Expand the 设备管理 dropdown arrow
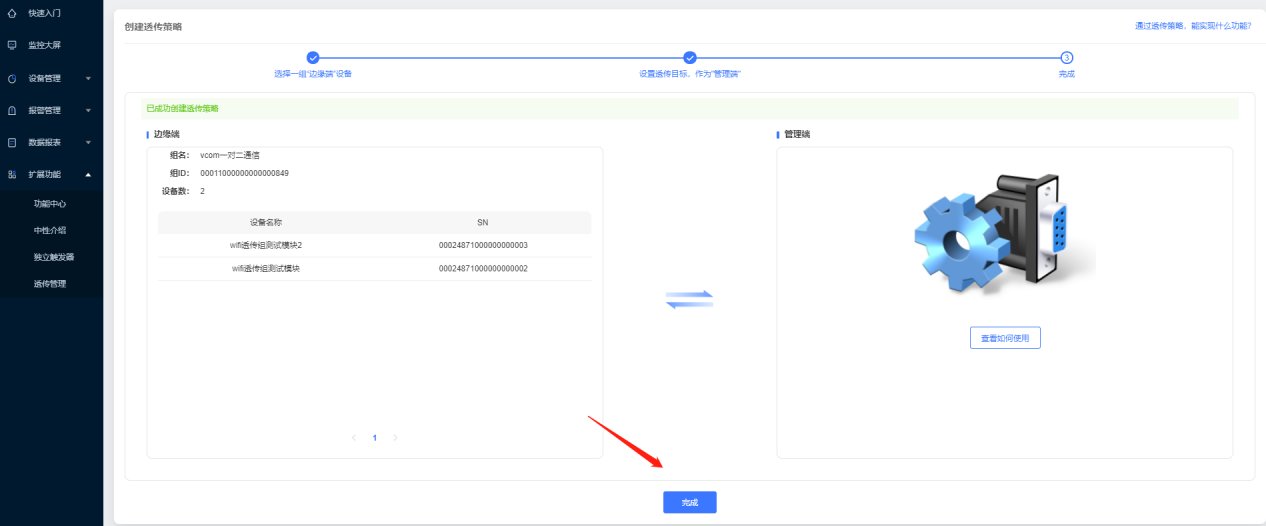 click(88, 78)
